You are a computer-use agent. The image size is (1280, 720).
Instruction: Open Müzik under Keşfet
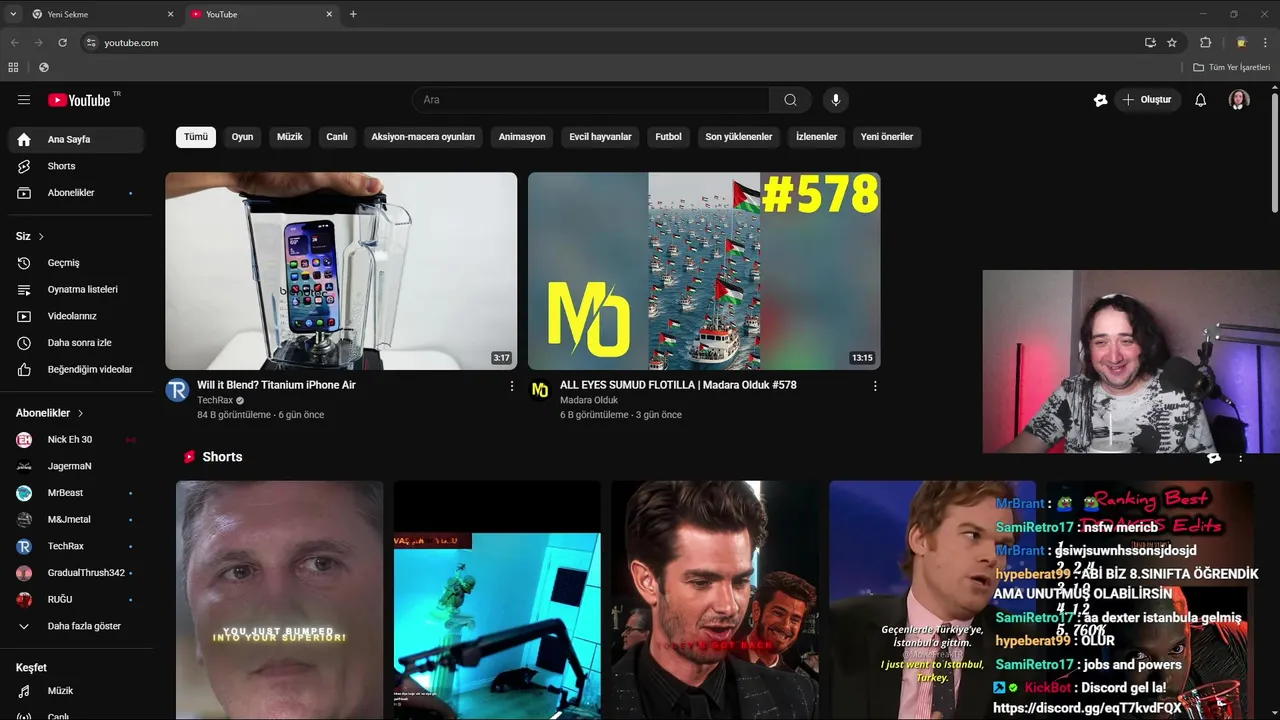pyautogui.click(x=76, y=691)
